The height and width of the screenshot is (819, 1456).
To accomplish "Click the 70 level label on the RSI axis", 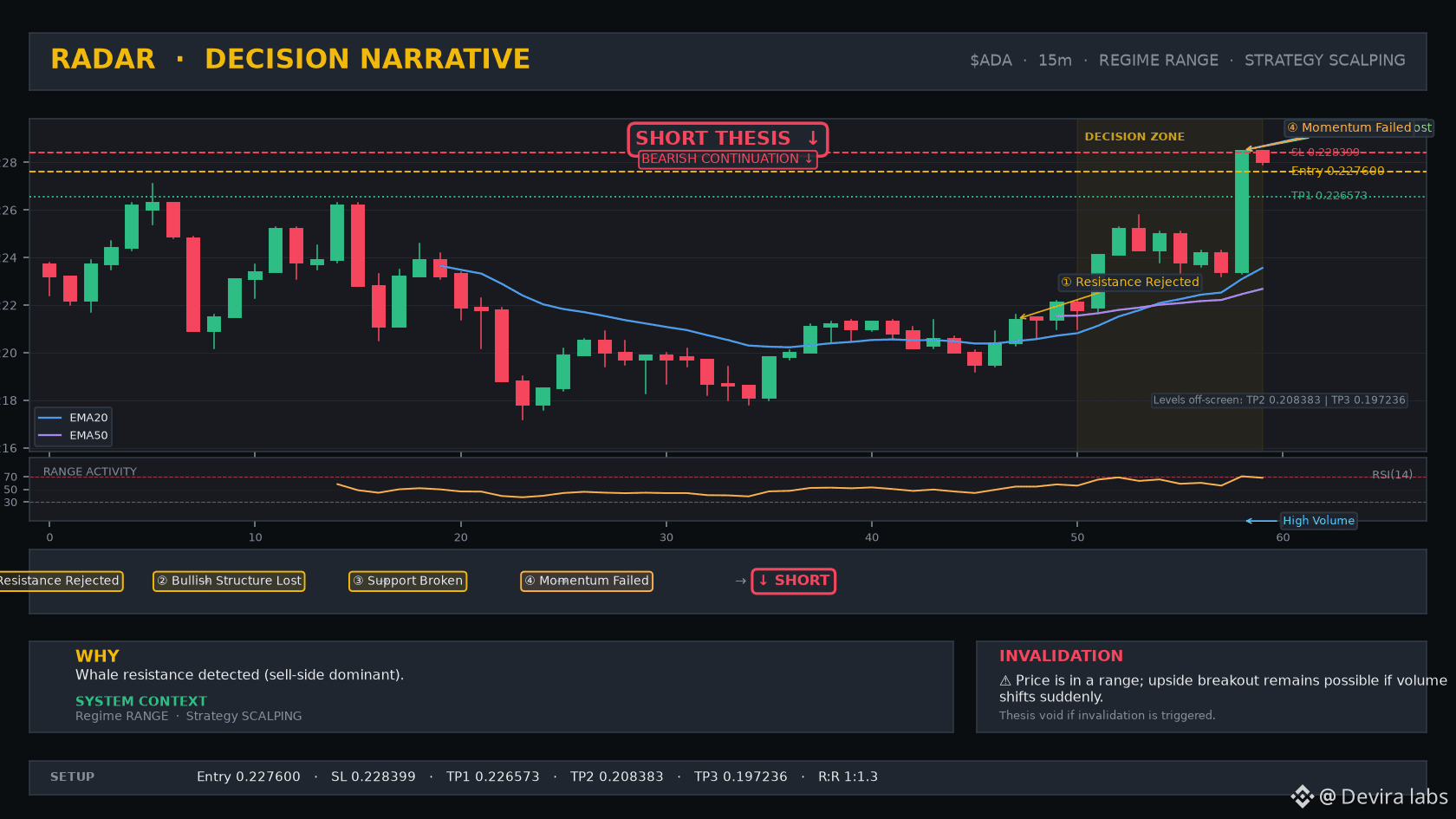I will click(x=10, y=477).
